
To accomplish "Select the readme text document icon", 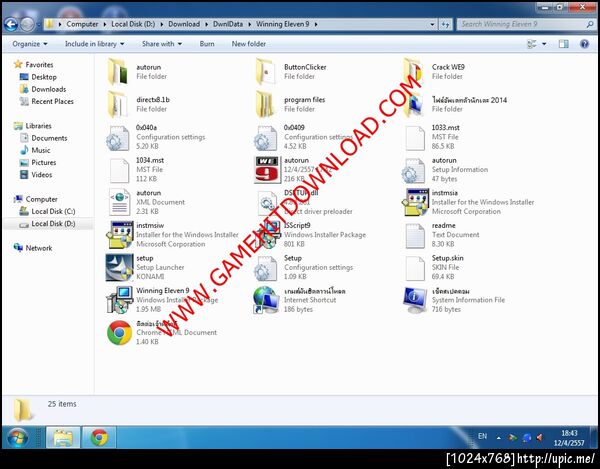I will coord(415,235).
